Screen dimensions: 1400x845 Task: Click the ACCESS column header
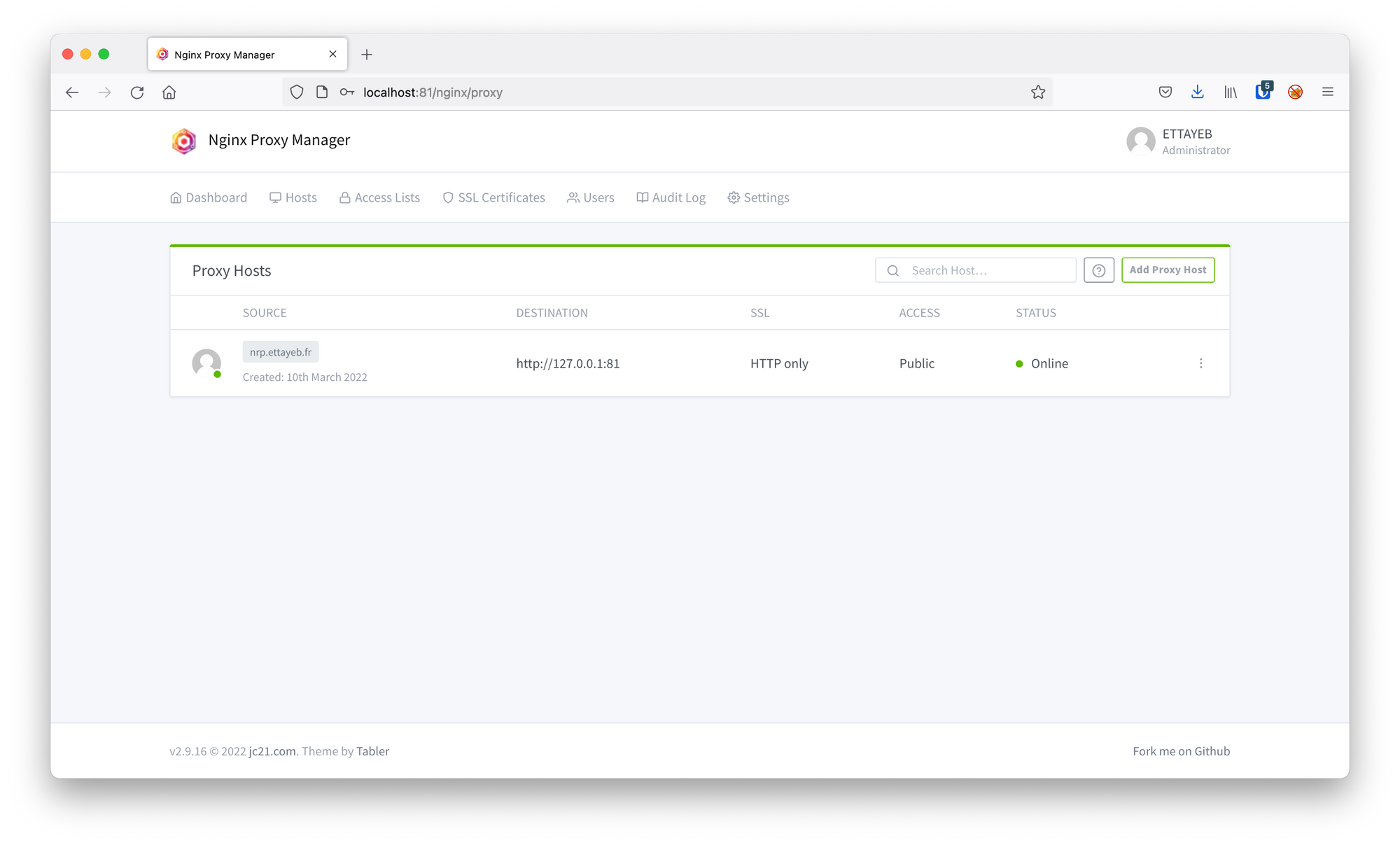(920, 313)
